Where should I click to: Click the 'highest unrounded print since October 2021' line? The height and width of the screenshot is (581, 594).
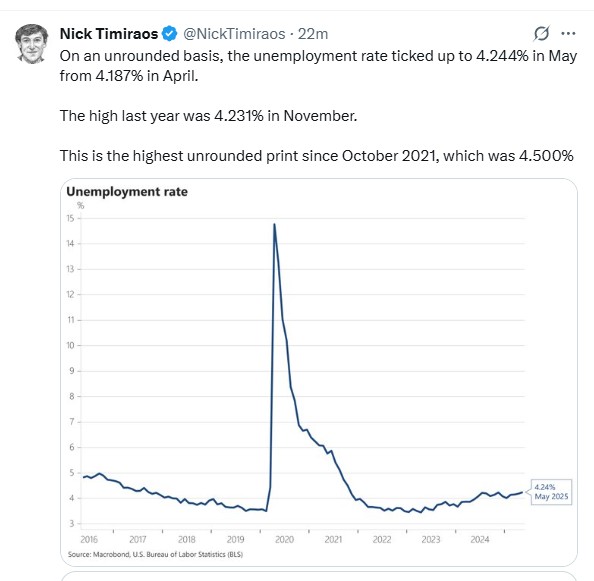pos(317,156)
